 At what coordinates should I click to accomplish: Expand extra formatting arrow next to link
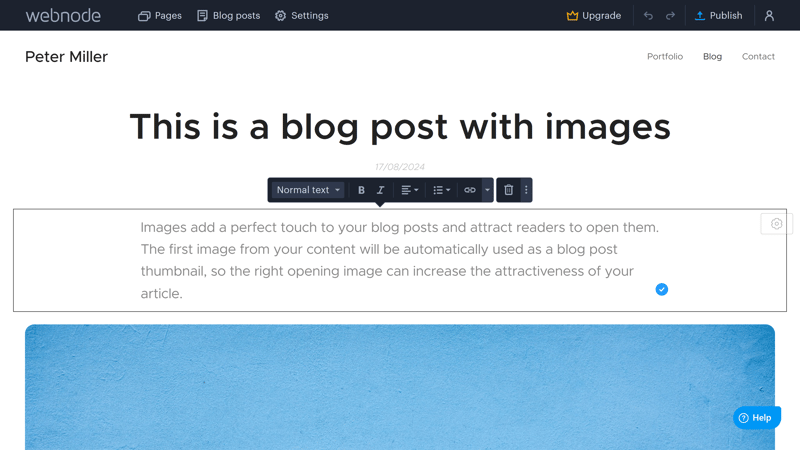487,190
